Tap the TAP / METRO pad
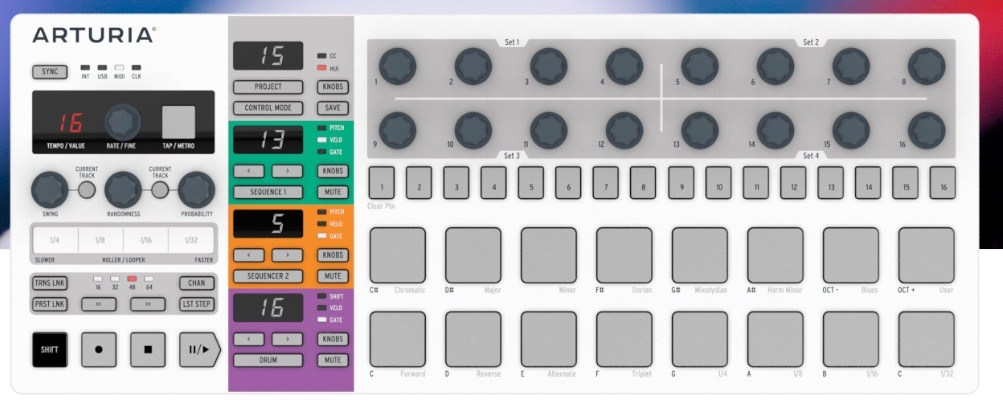The image size is (1003, 405). click(178, 123)
